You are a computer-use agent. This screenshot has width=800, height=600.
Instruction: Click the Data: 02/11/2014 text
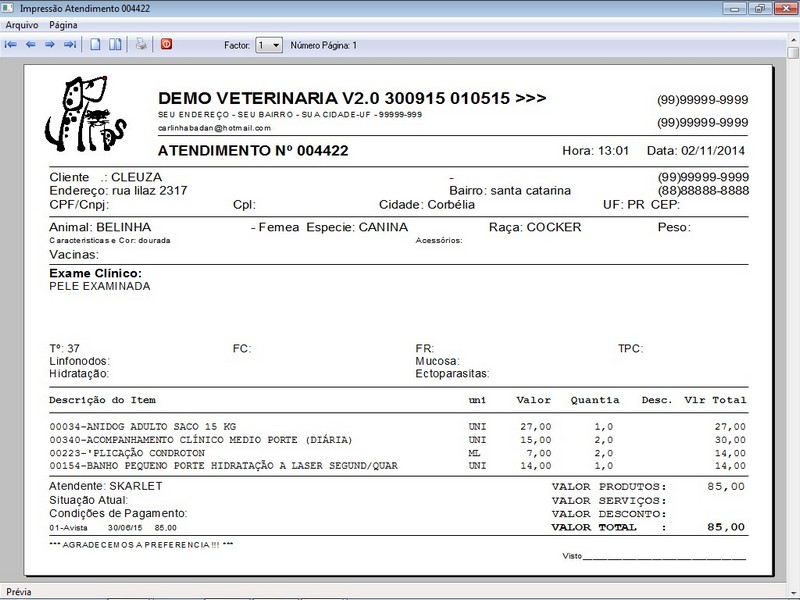pos(696,151)
